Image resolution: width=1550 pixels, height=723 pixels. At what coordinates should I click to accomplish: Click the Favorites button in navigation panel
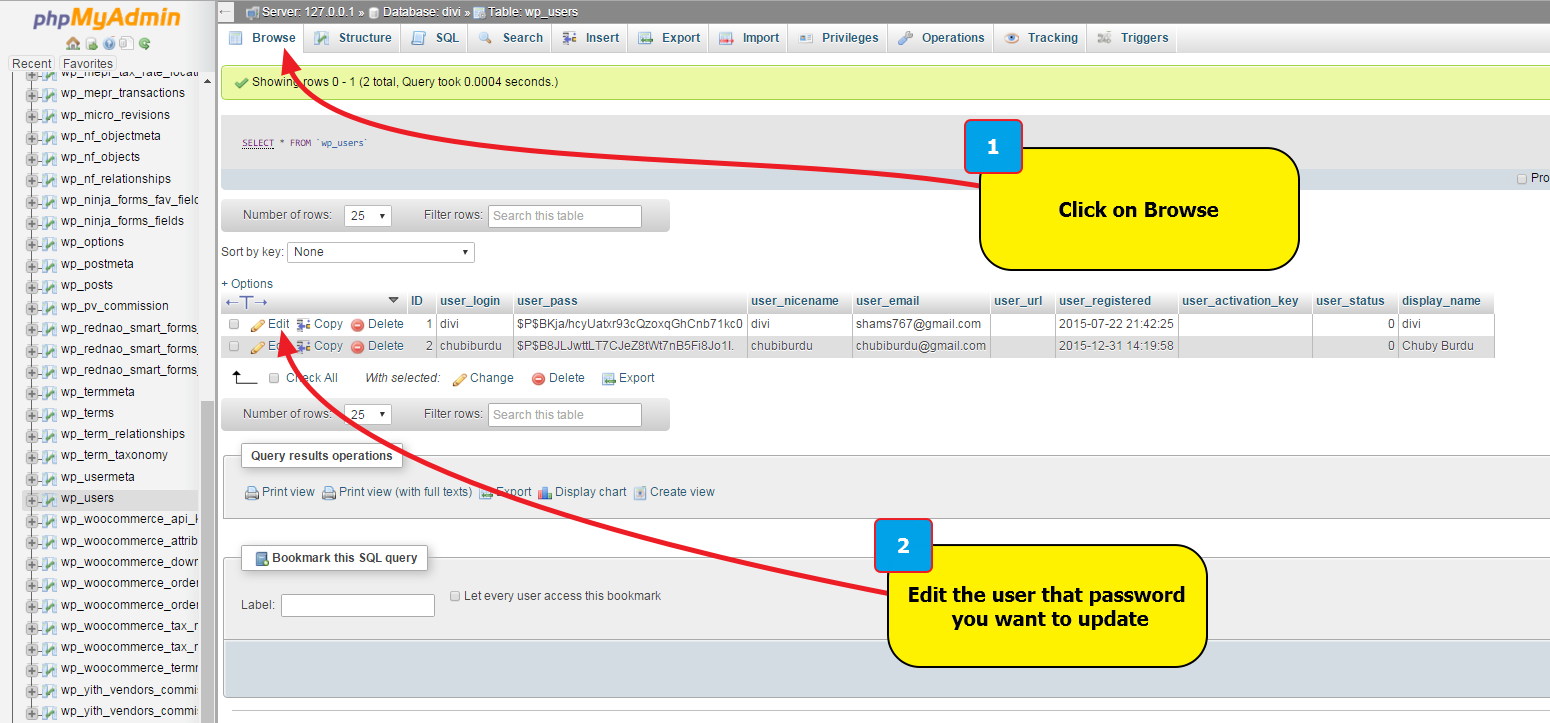(88, 63)
